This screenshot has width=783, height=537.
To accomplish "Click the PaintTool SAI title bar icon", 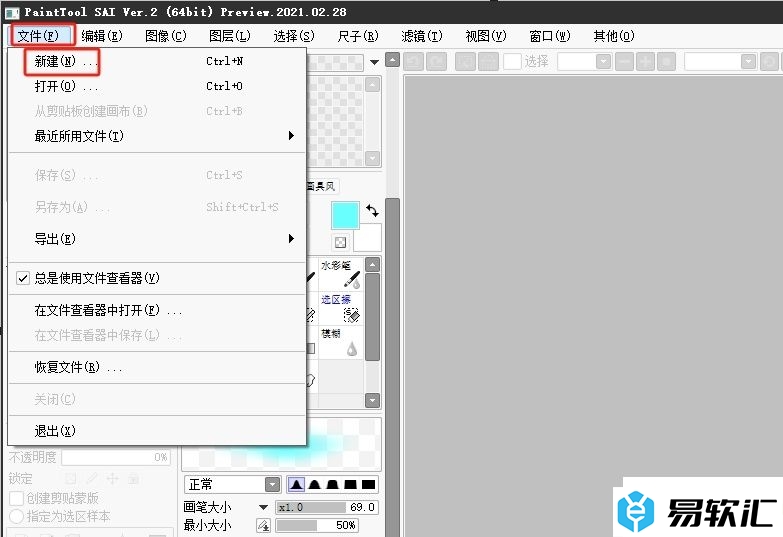I will point(12,12).
